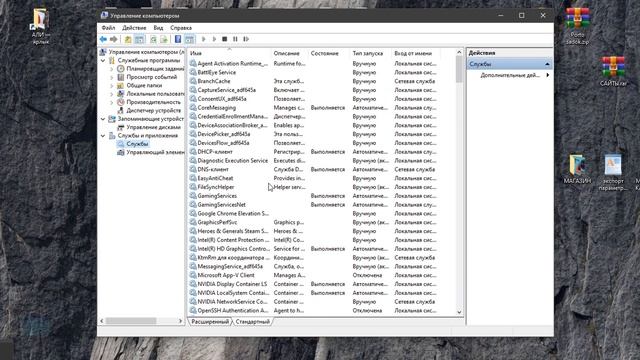The height and width of the screenshot is (360, 640).
Task: Expand the Планировщик заданий node arrow
Action: pos(111,69)
